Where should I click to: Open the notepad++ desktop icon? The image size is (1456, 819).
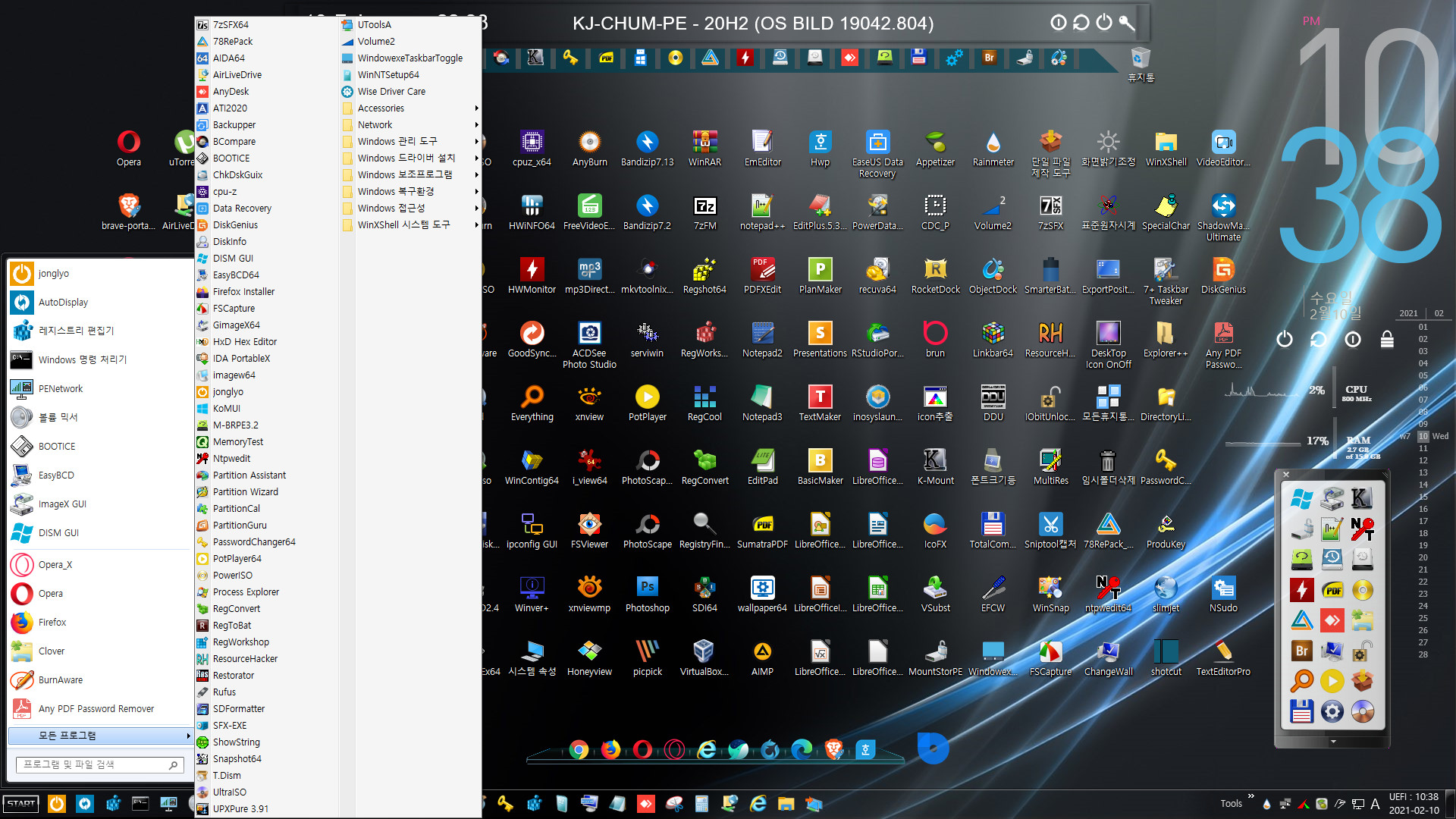pyautogui.click(x=762, y=212)
